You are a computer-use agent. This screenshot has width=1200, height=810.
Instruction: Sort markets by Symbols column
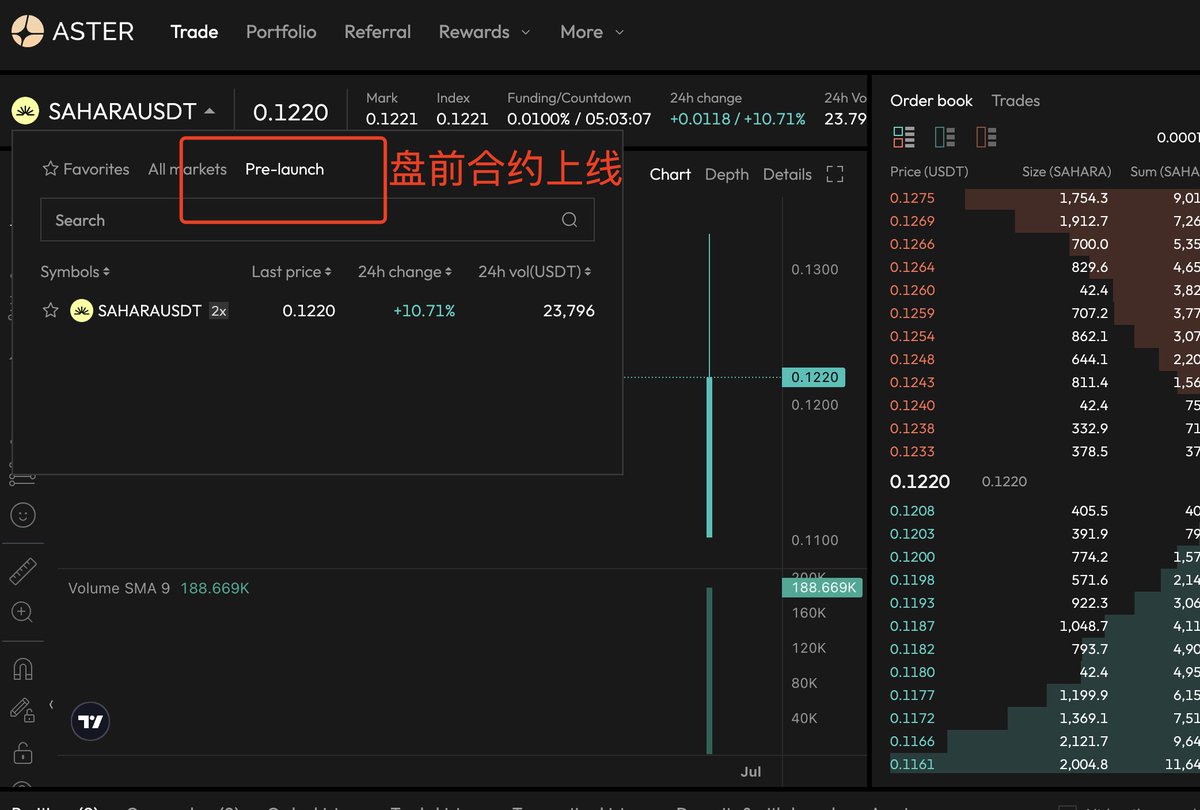tap(75, 272)
